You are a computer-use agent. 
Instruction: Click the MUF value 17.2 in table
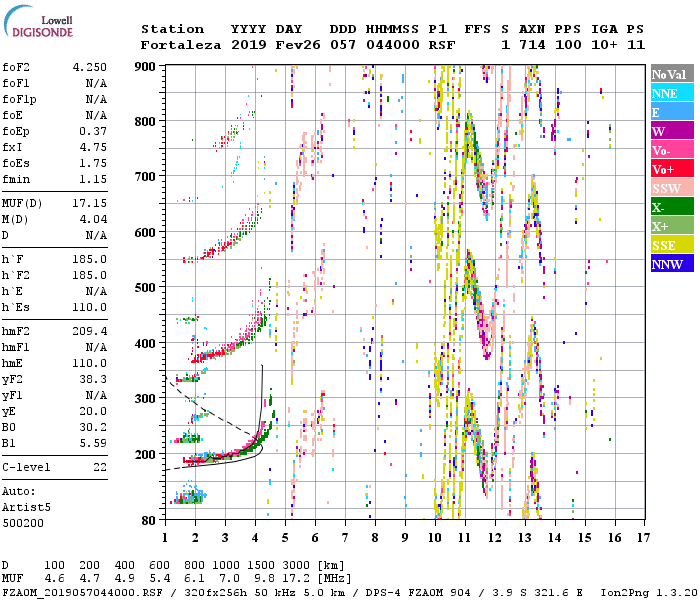296,579
